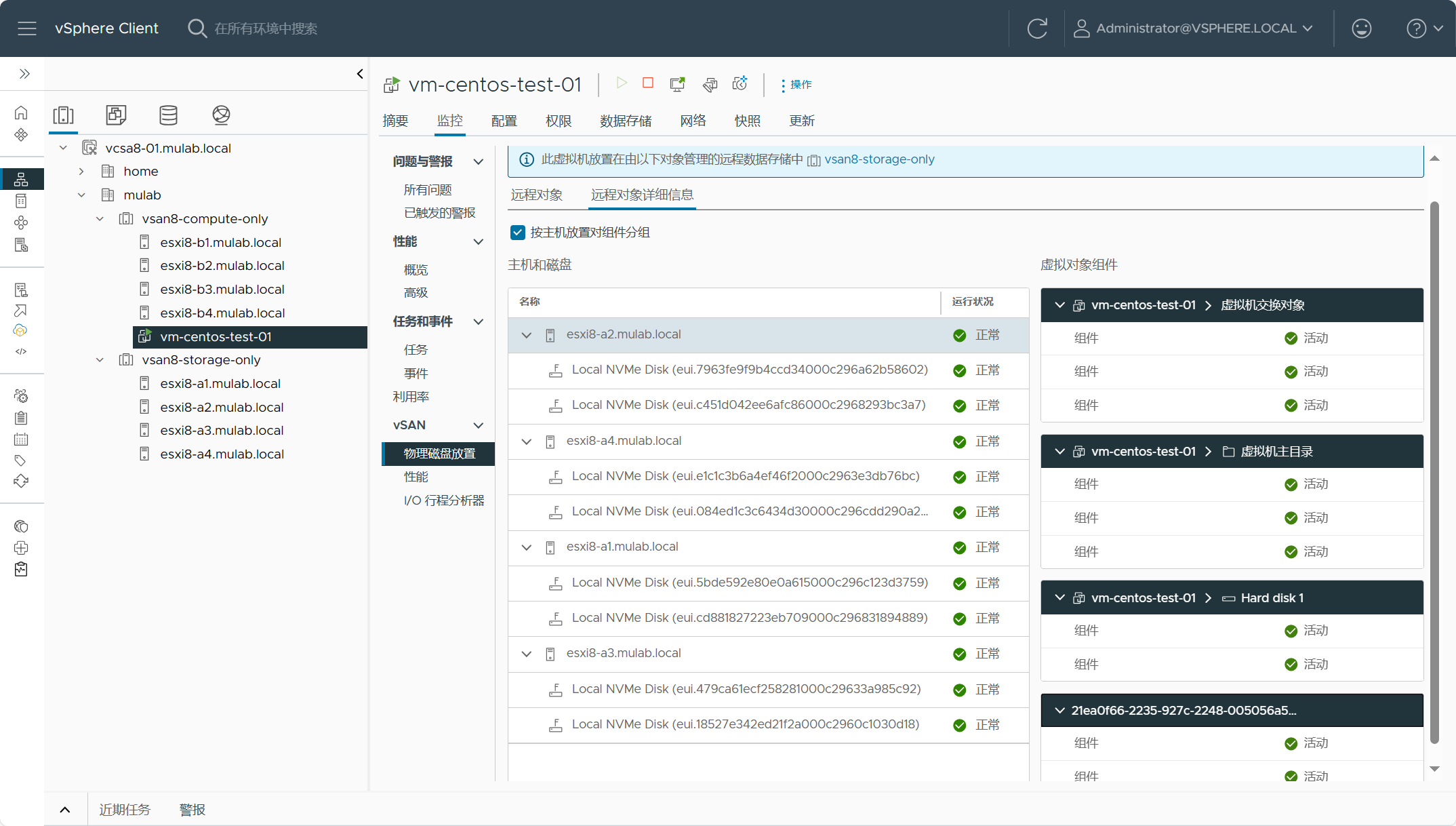Open the Summary (摘要) tab
This screenshot has width=1456, height=826.
395,121
